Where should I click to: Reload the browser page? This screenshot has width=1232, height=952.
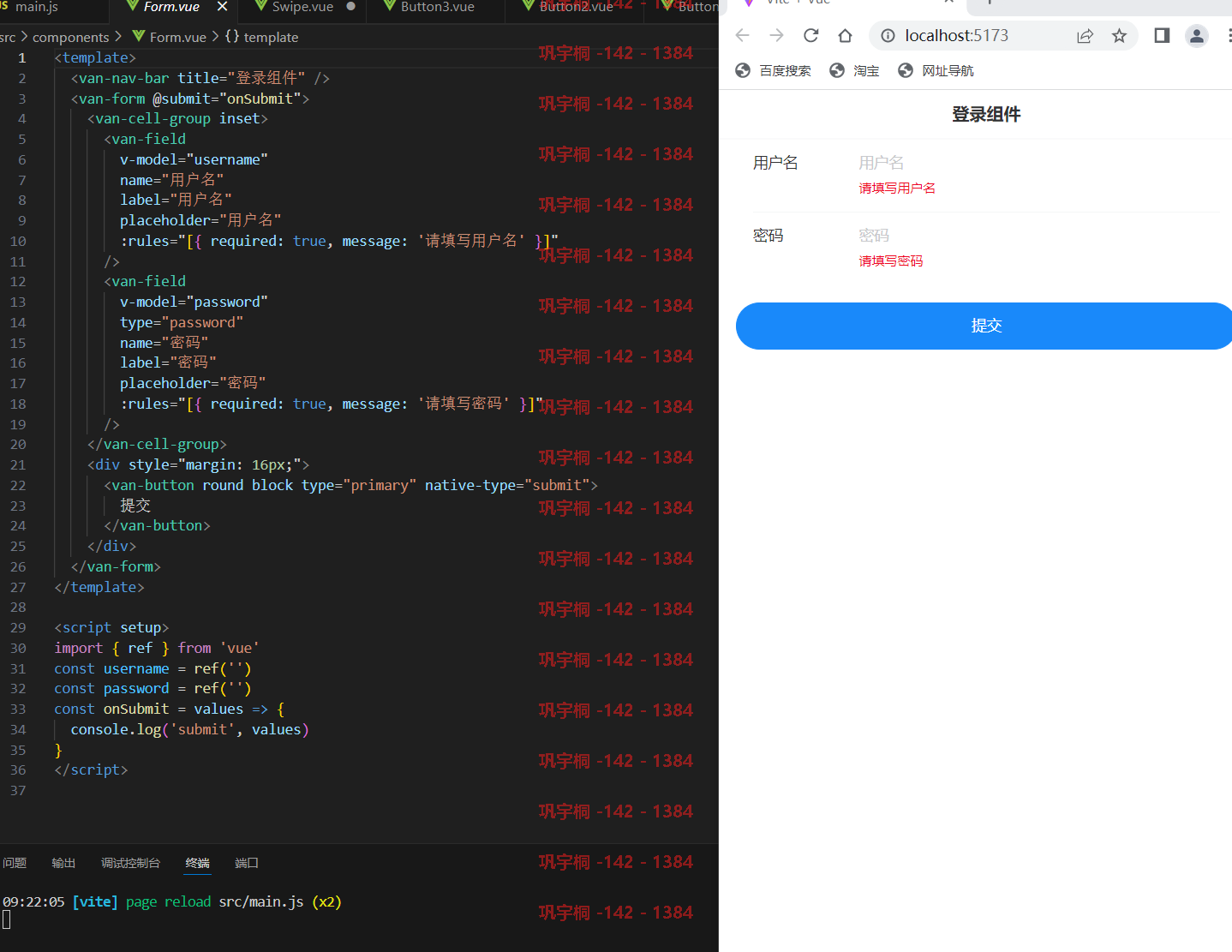tap(810, 36)
